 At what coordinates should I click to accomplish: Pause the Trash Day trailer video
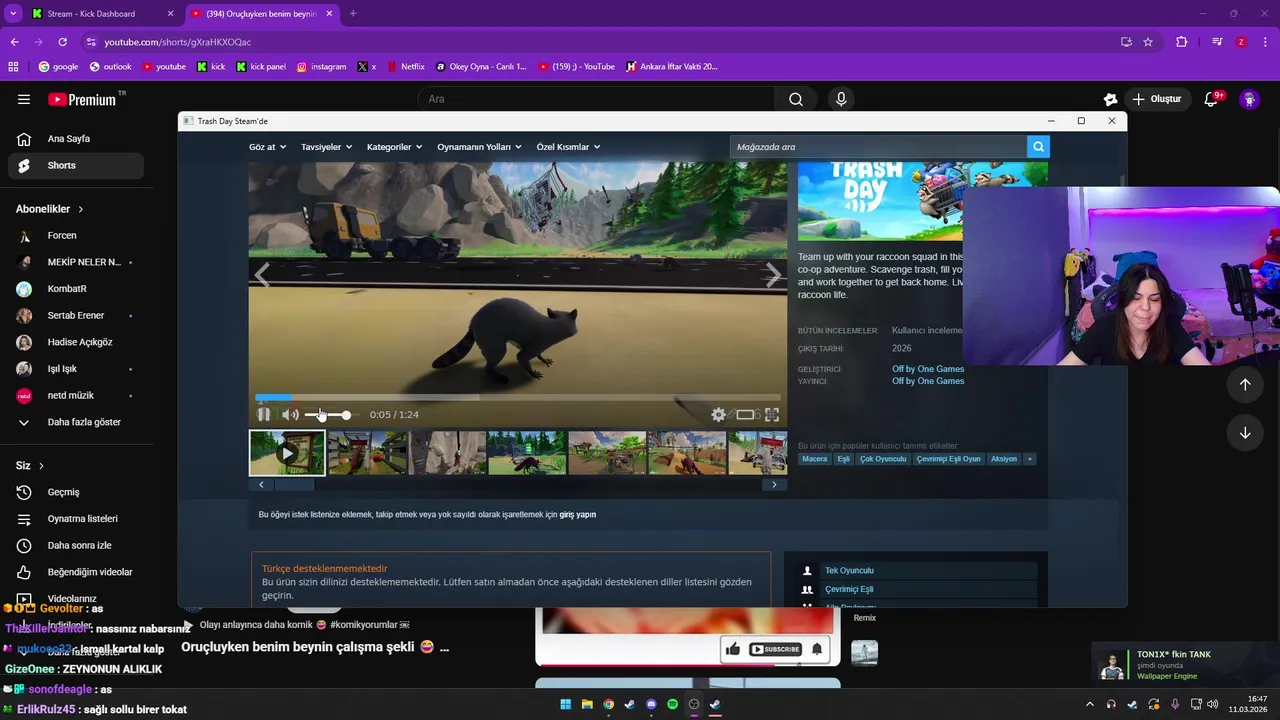click(x=263, y=414)
